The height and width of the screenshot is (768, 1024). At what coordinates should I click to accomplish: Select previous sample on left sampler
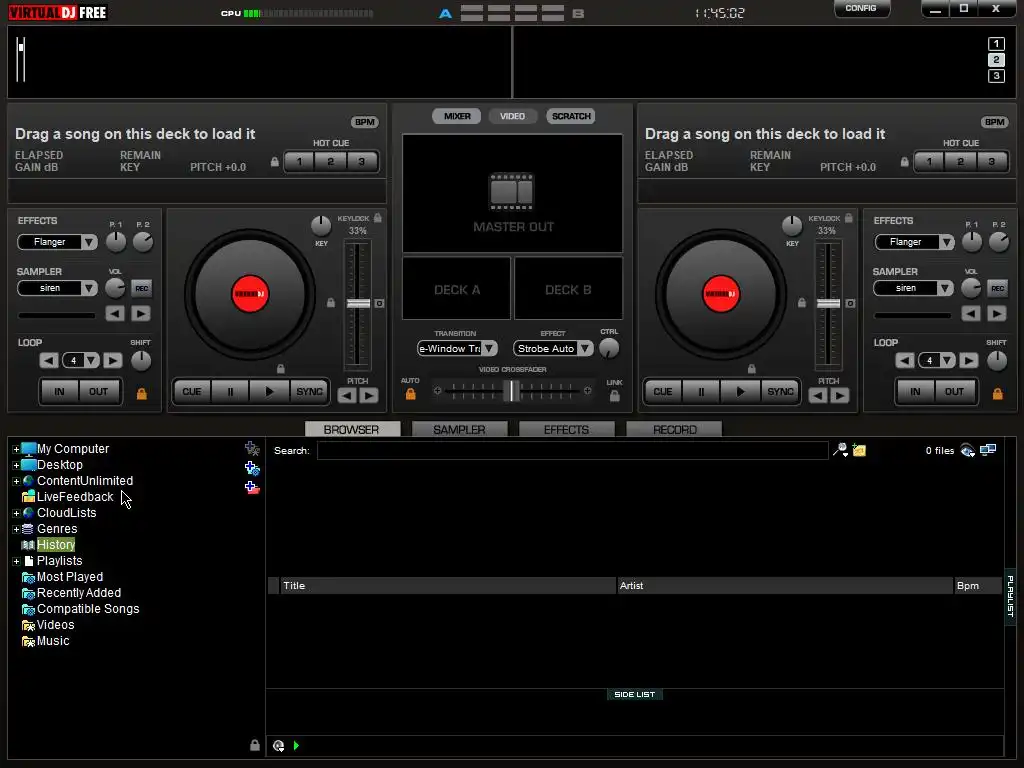coord(115,314)
